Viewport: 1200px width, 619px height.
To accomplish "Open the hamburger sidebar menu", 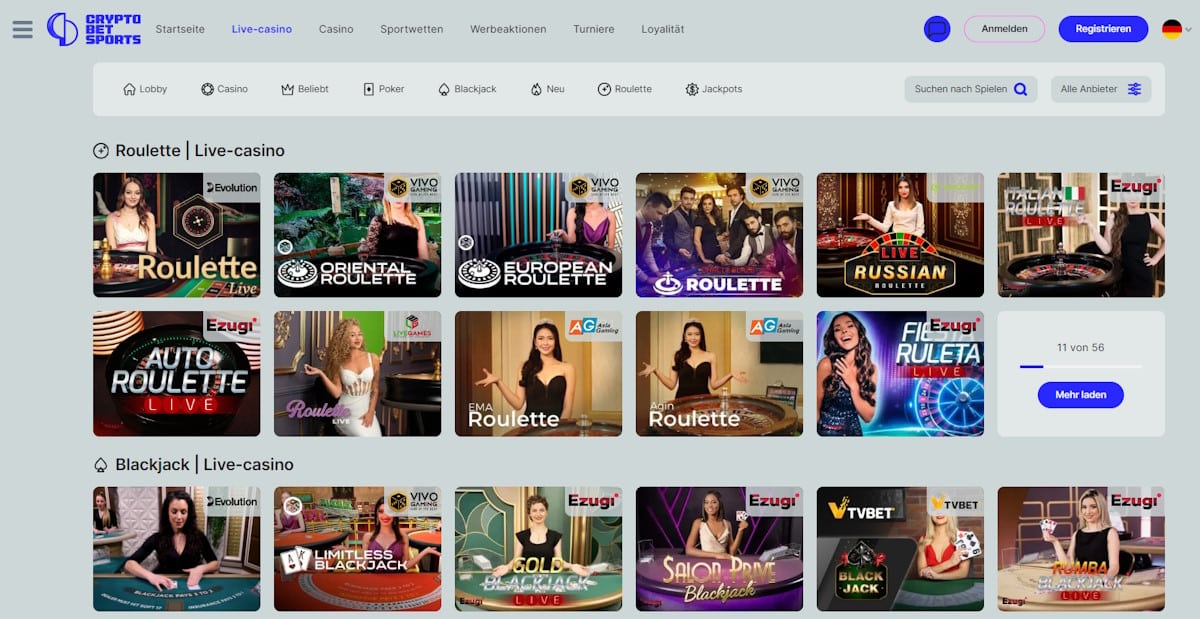I will [x=23, y=29].
